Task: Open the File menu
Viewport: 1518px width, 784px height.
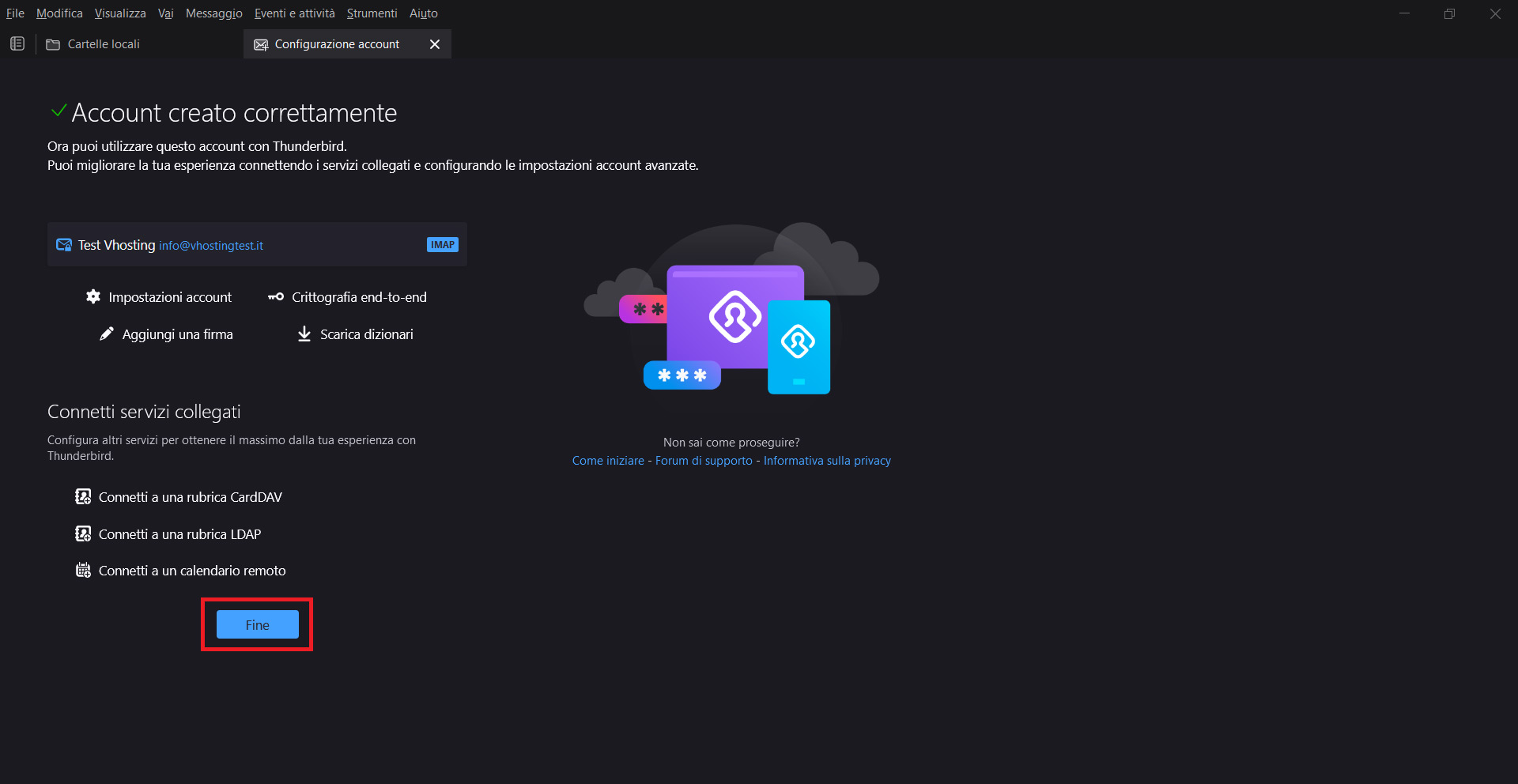Action: pyautogui.click(x=15, y=13)
